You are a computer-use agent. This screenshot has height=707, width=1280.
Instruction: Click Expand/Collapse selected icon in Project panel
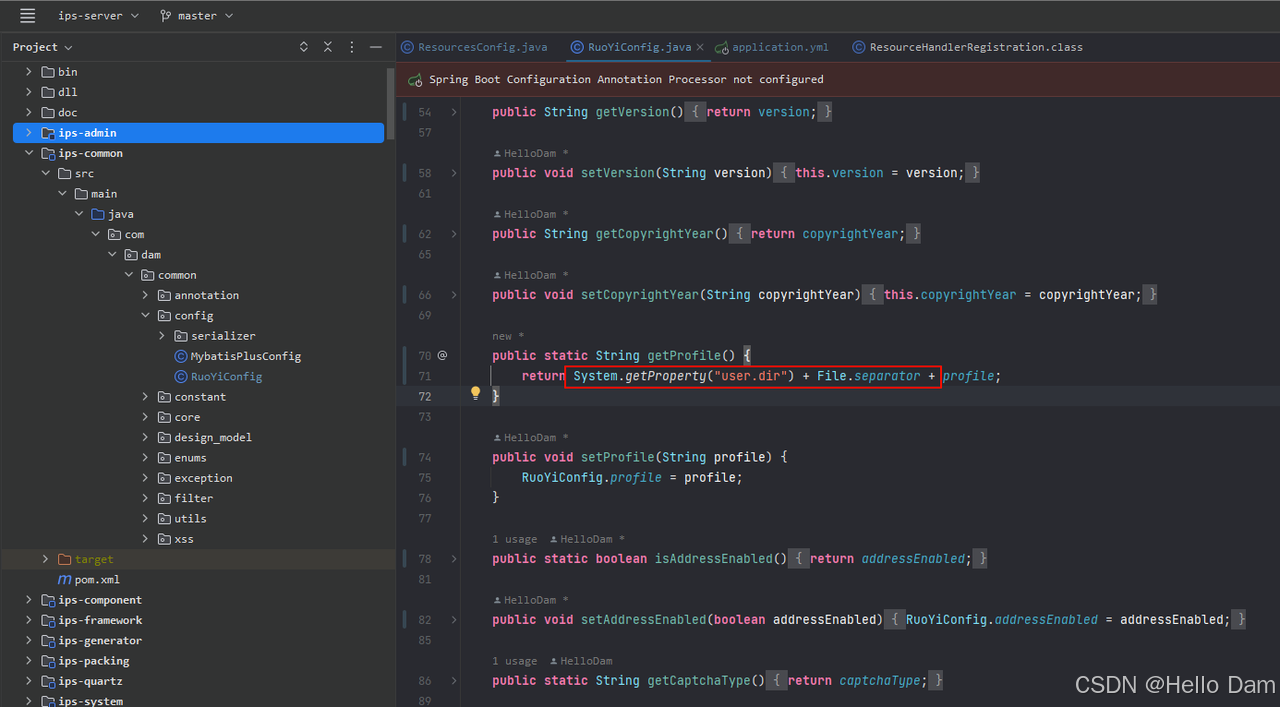click(304, 47)
